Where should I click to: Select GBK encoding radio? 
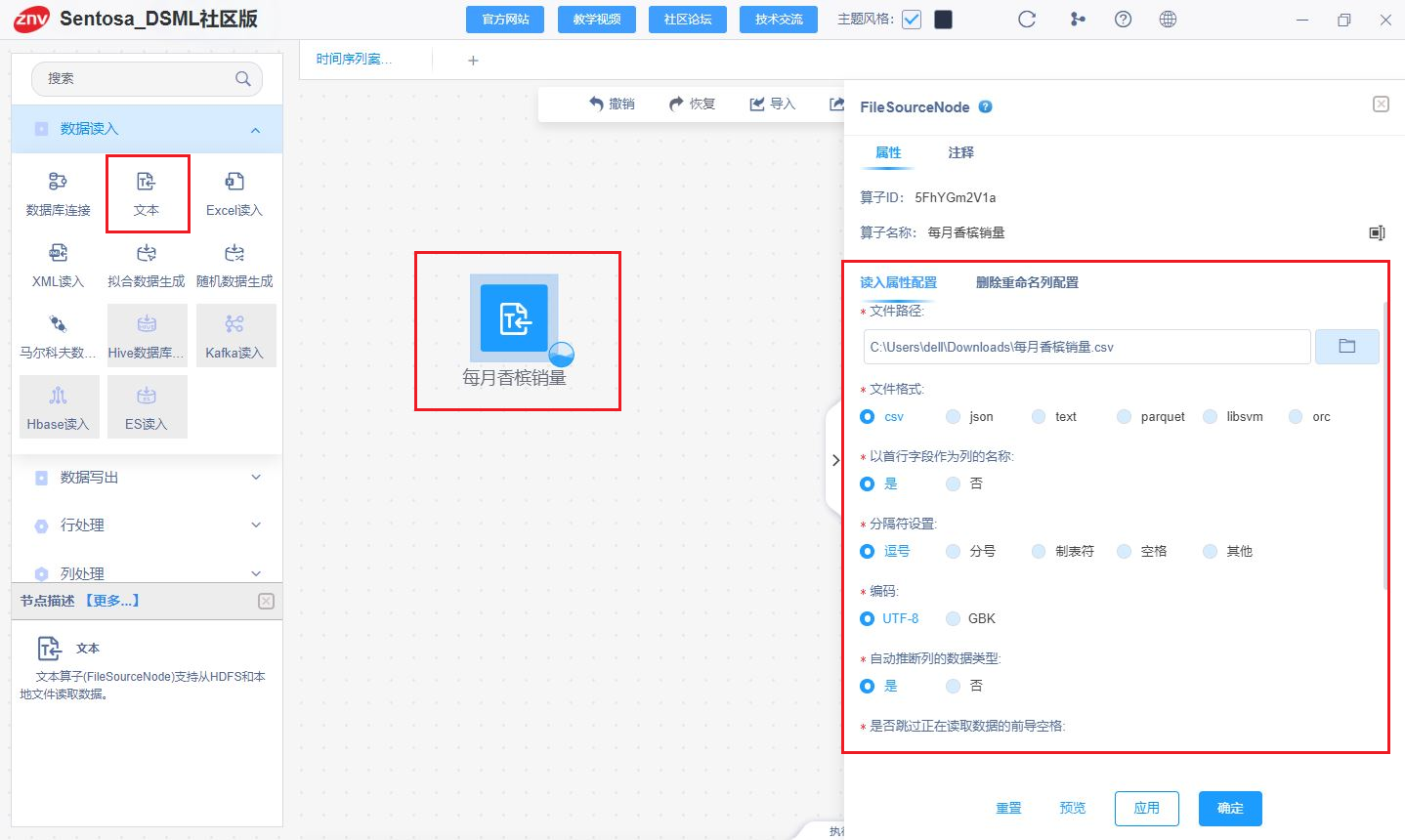point(954,618)
